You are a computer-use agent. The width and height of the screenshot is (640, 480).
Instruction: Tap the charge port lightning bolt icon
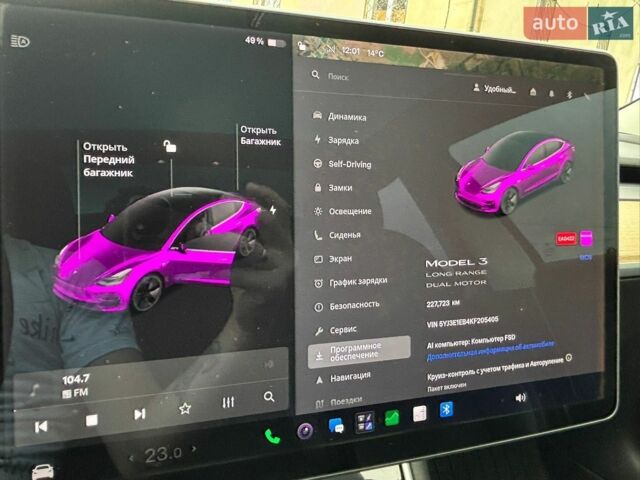273,210
